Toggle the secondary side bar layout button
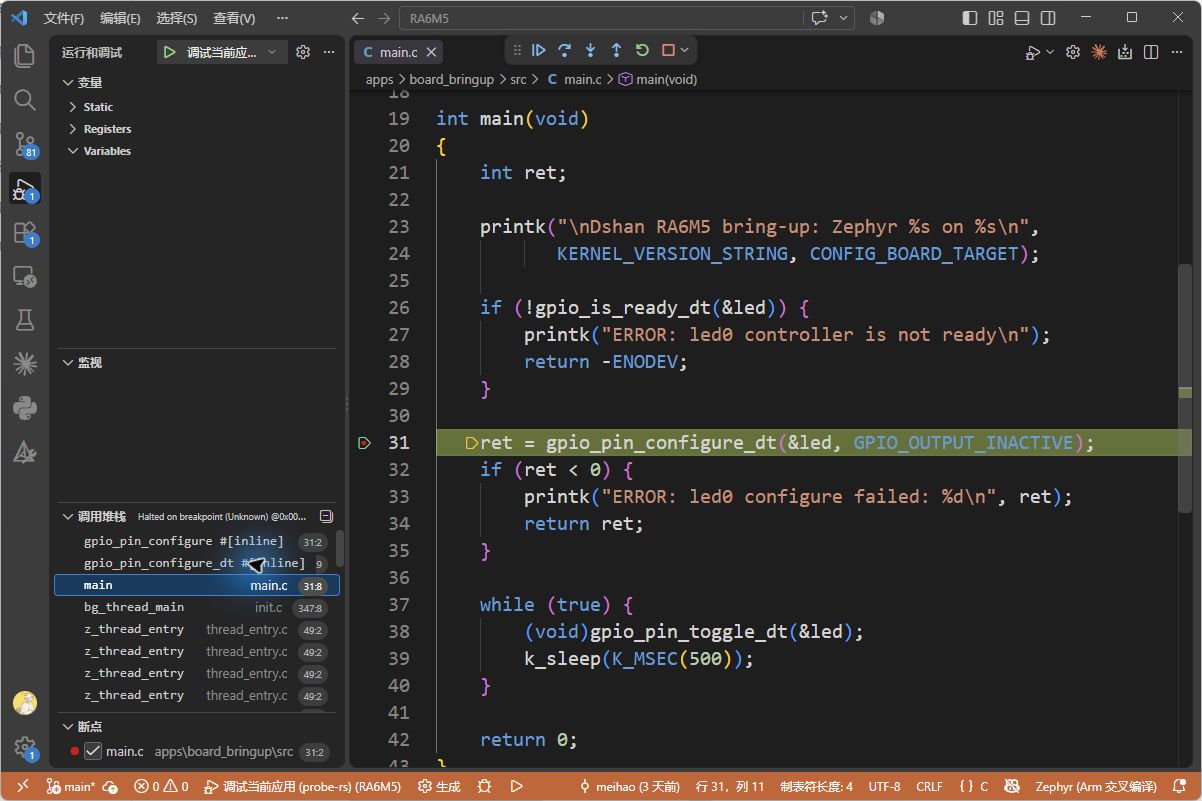This screenshot has height=801, width=1202. point(1048,18)
